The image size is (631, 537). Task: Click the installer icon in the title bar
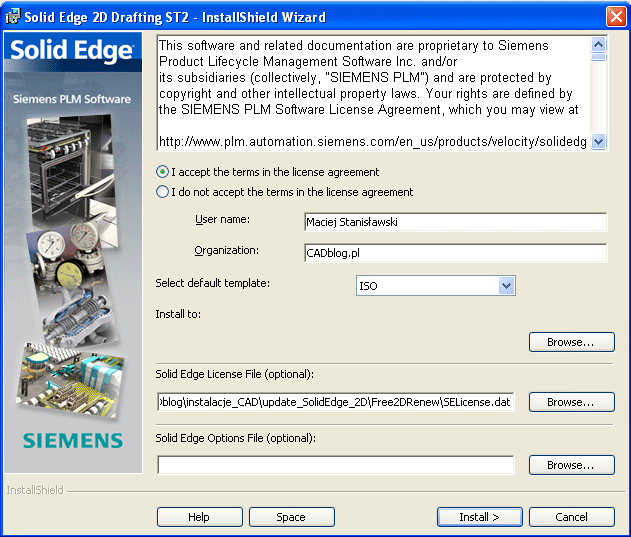[12, 17]
